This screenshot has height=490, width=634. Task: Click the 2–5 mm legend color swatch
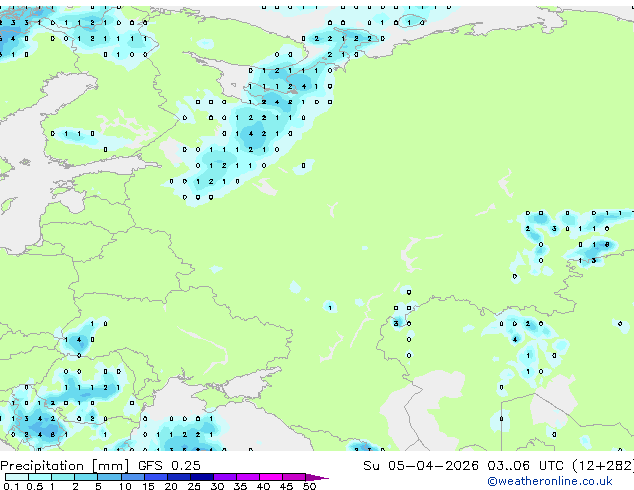(x=86, y=477)
